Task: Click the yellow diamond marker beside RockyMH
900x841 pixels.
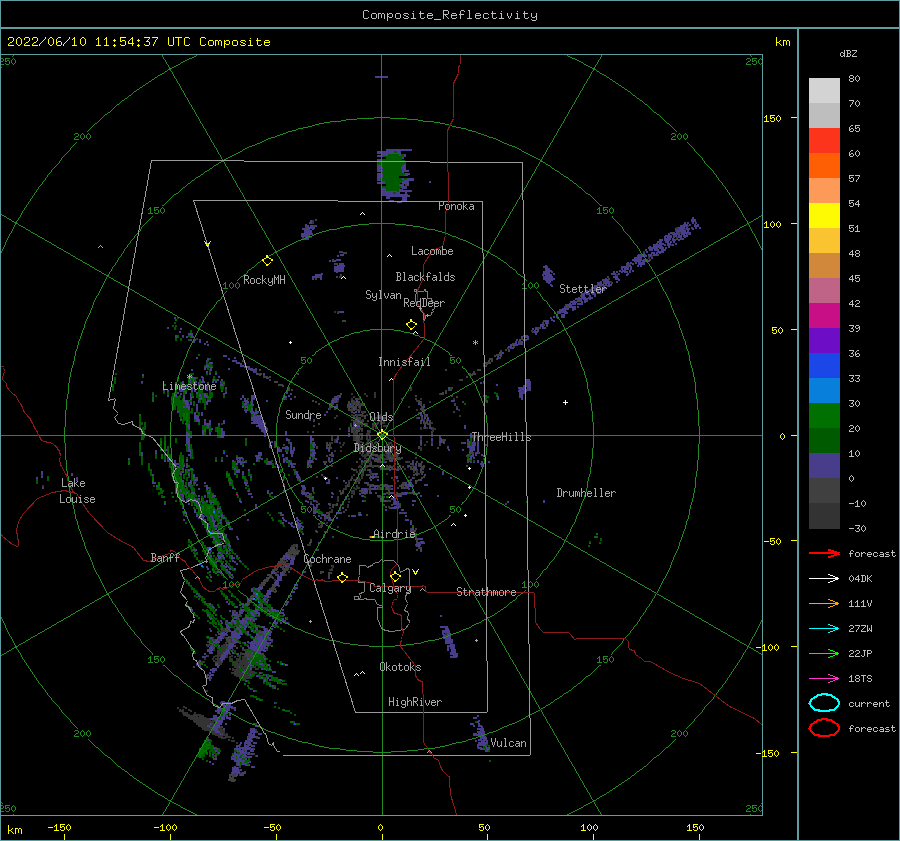Action: (x=267, y=261)
